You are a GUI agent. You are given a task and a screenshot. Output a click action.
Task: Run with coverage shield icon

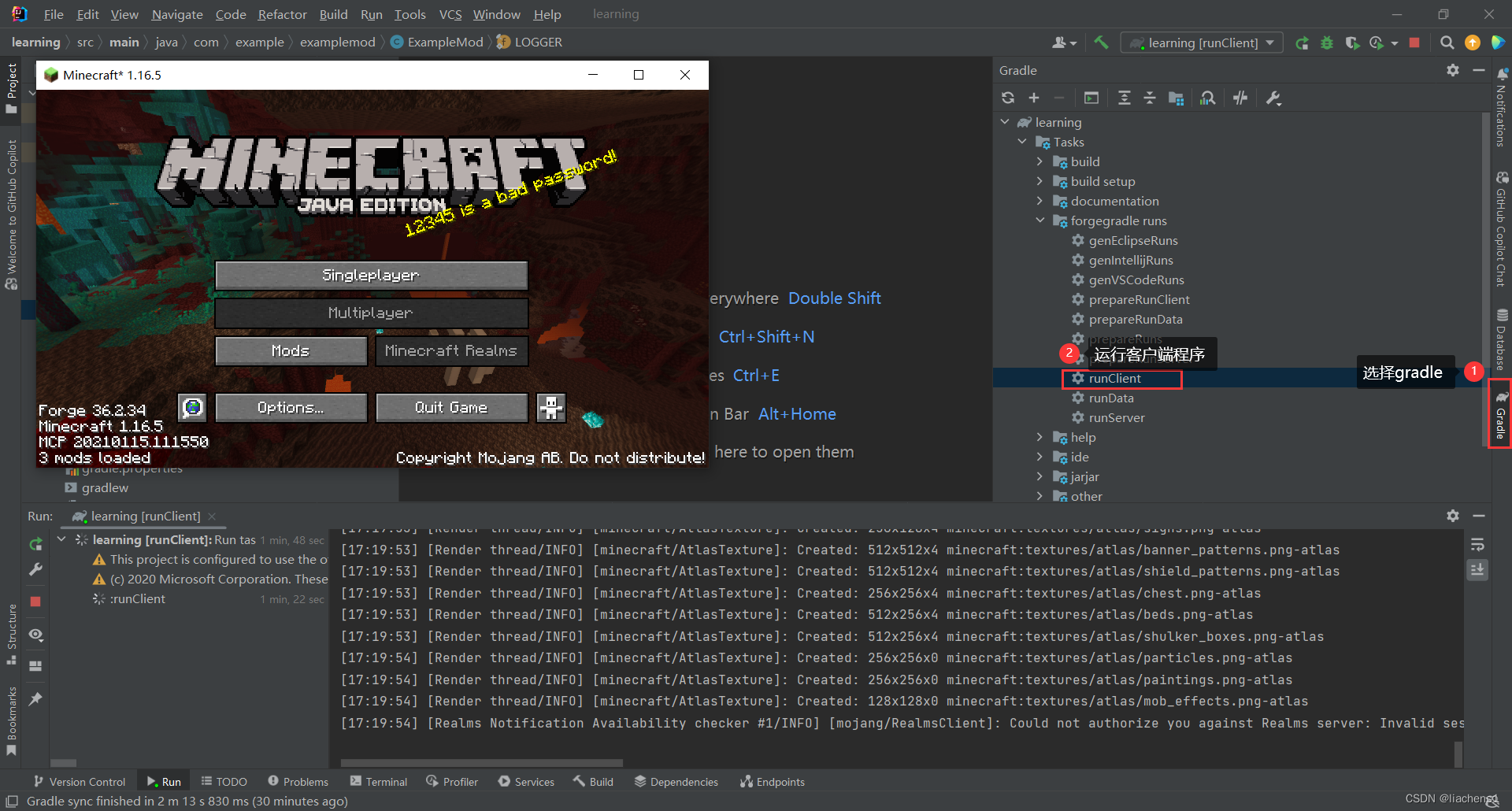point(1352,43)
